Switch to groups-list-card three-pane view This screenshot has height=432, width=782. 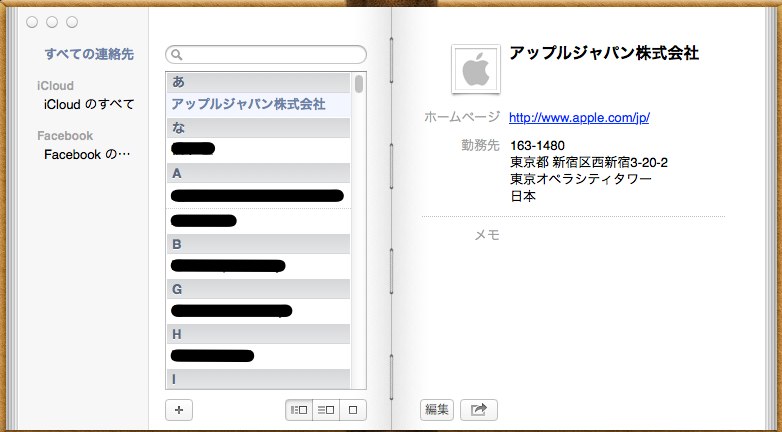pyautogui.click(x=299, y=410)
